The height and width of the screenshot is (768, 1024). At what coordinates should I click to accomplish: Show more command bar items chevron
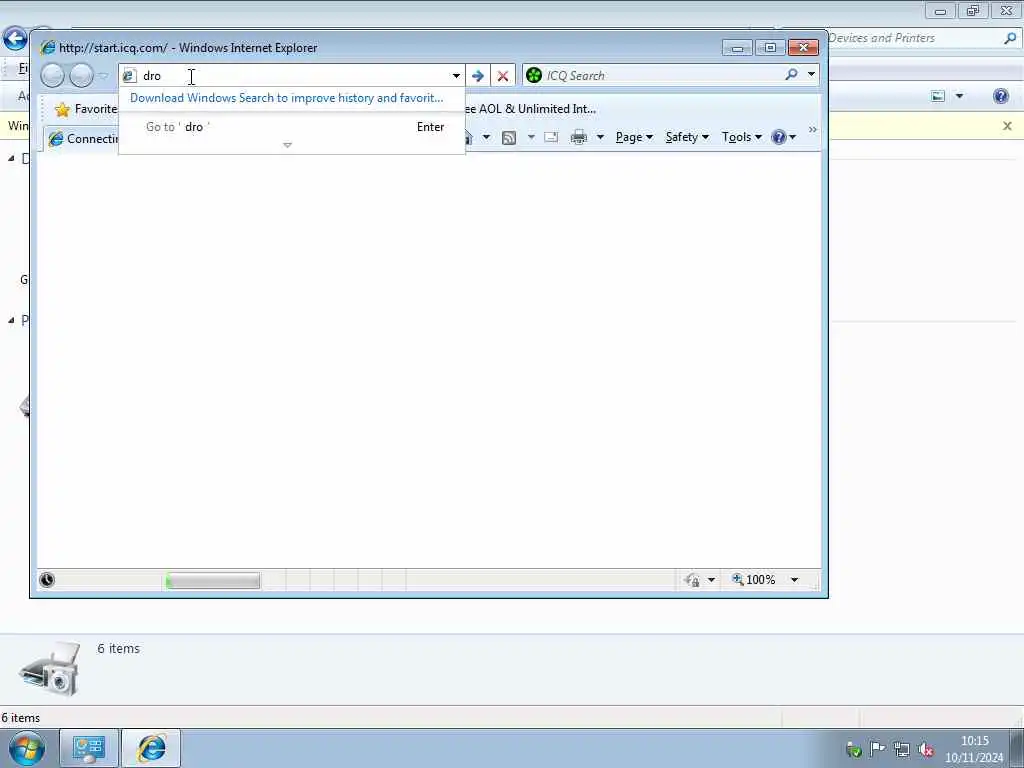coord(812,129)
